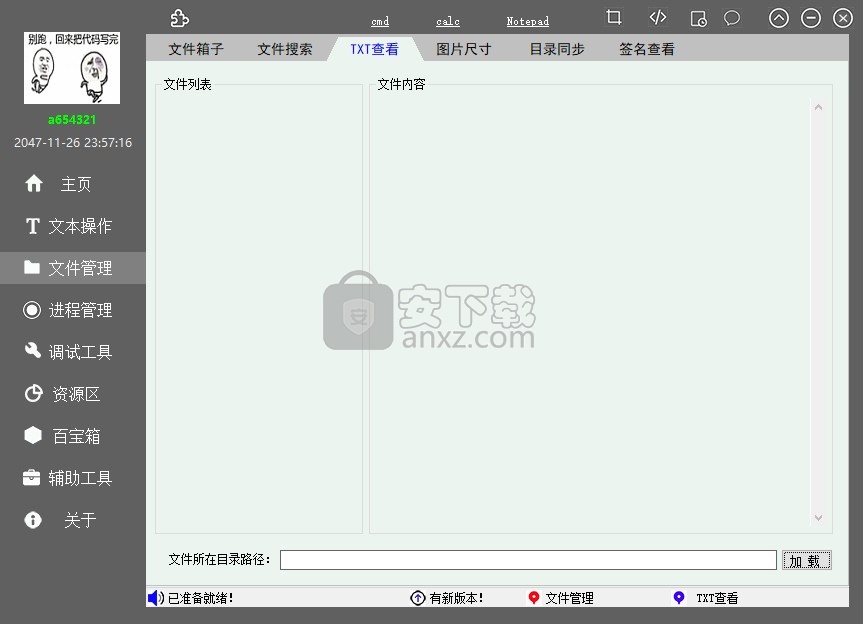Viewport: 863px width, 624px height.
Task: Click the info icon for 关于
Action: (33, 519)
